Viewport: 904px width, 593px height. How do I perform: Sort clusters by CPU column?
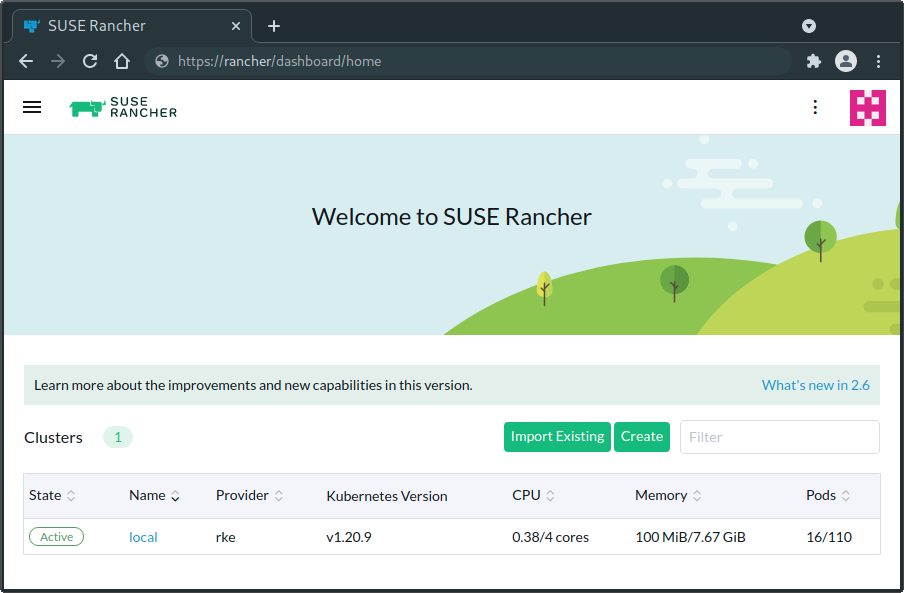pos(533,496)
